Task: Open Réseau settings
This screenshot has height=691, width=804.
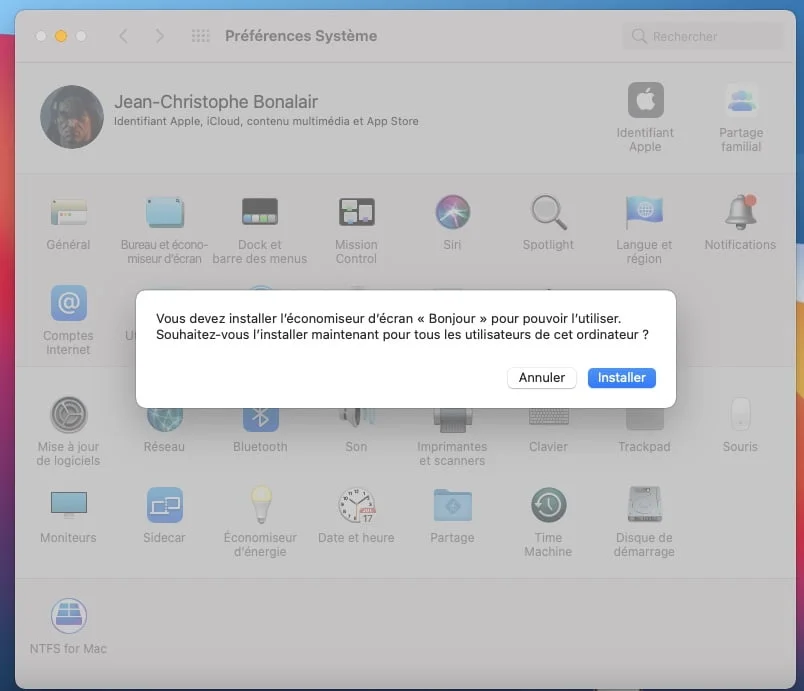Action: click(164, 415)
